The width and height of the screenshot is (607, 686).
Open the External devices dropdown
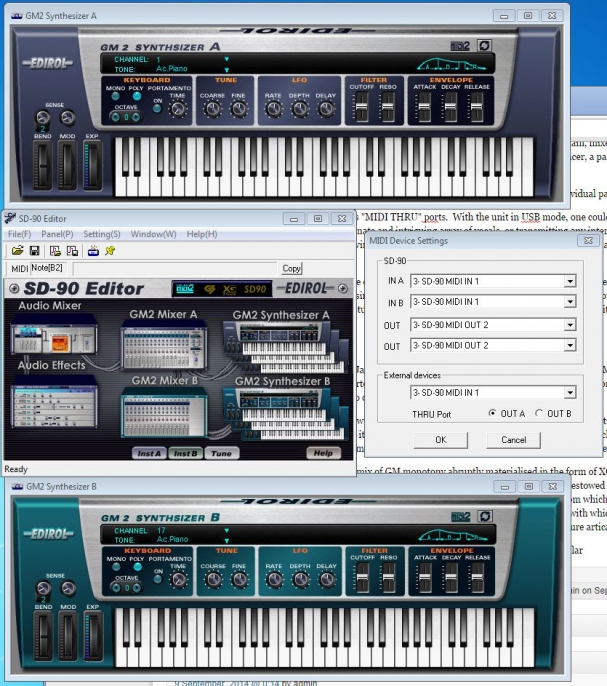click(x=570, y=392)
